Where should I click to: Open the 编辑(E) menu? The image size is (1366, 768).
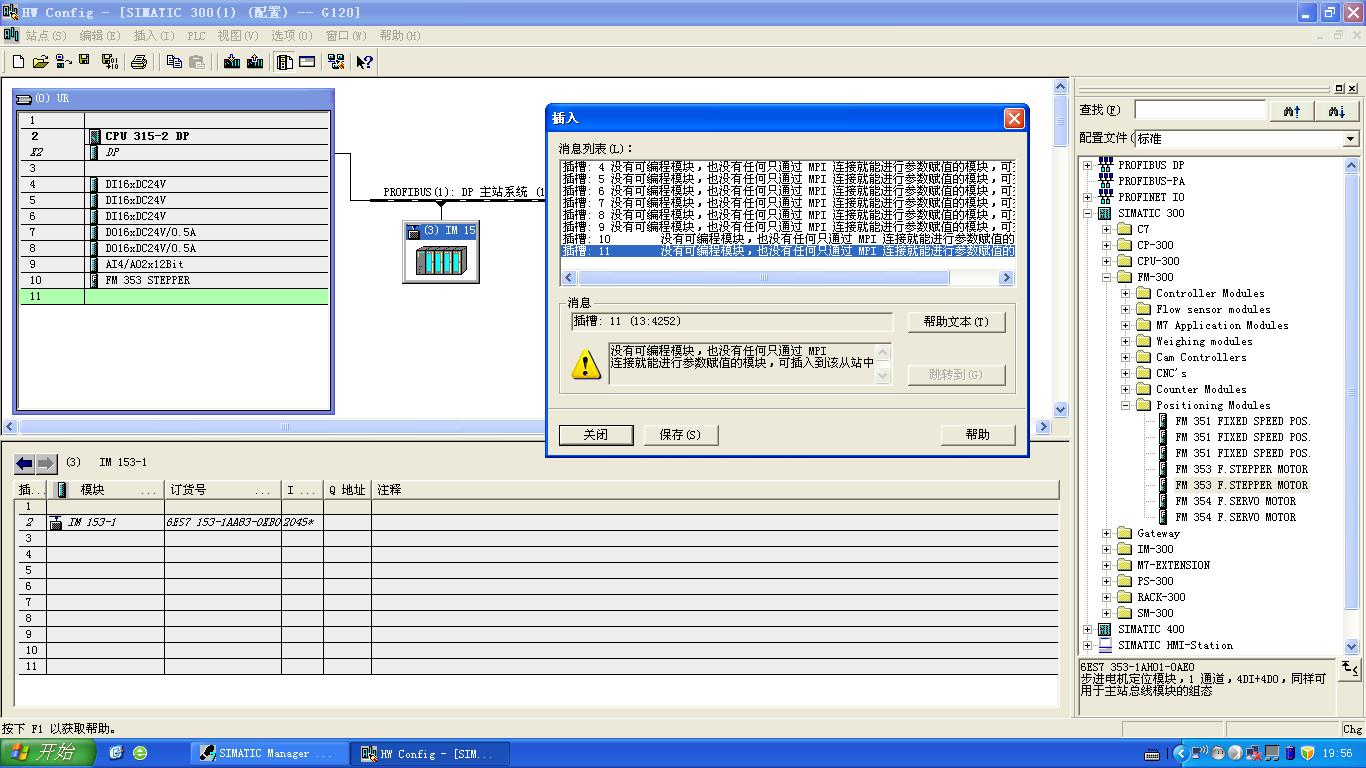point(100,36)
